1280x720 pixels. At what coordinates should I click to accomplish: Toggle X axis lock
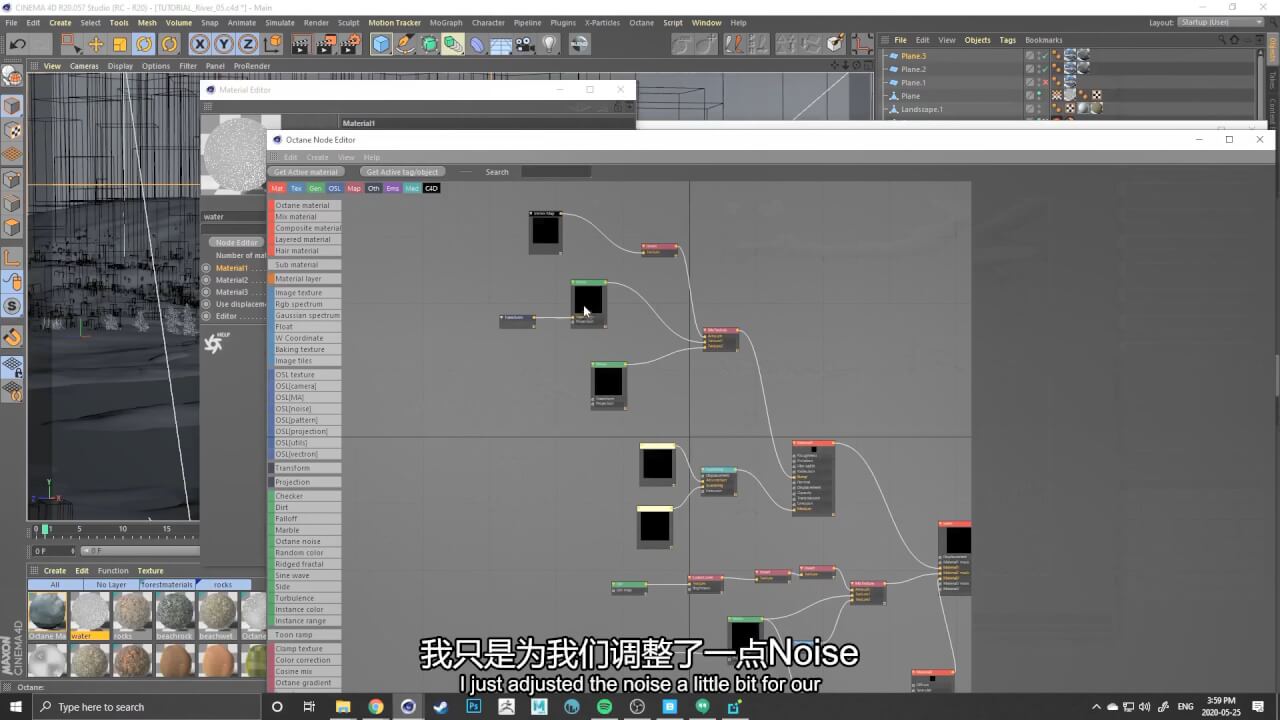click(x=199, y=44)
